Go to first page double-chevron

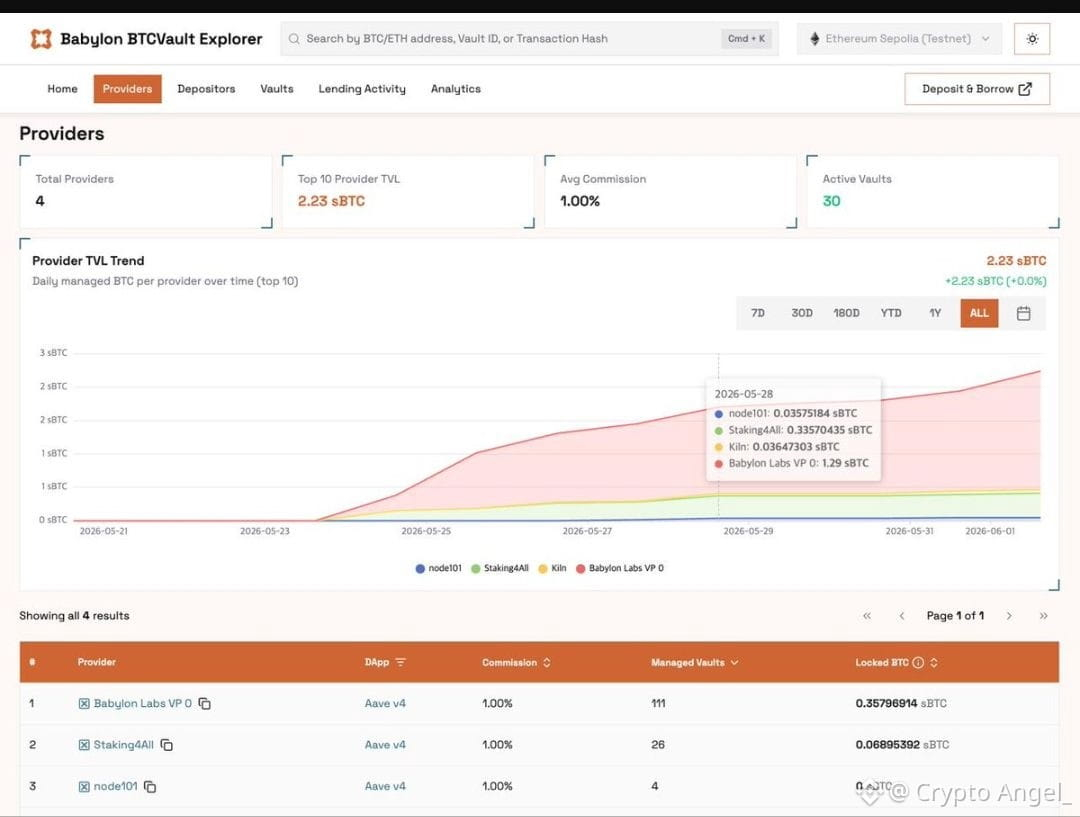(867, 616)
